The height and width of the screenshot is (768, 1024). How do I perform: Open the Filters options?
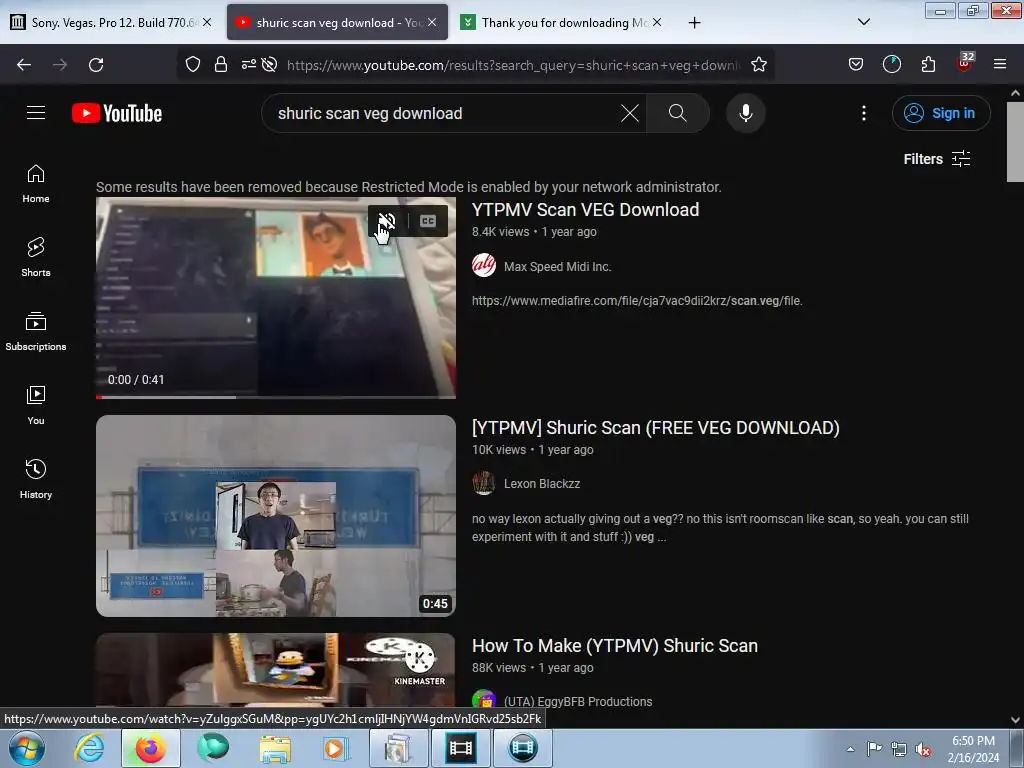(x=936, y=159)
